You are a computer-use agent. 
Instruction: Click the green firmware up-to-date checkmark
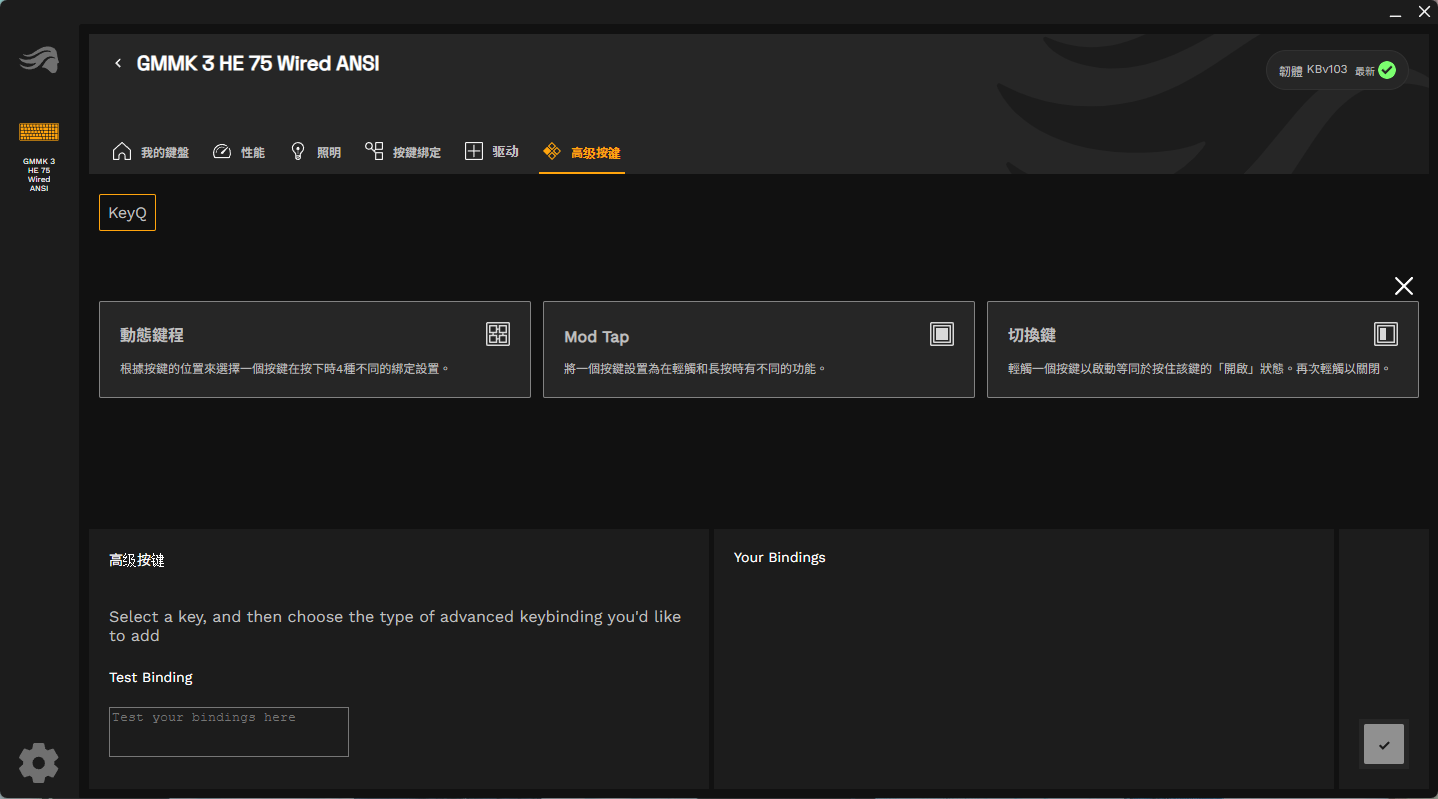click(1387, 70)
